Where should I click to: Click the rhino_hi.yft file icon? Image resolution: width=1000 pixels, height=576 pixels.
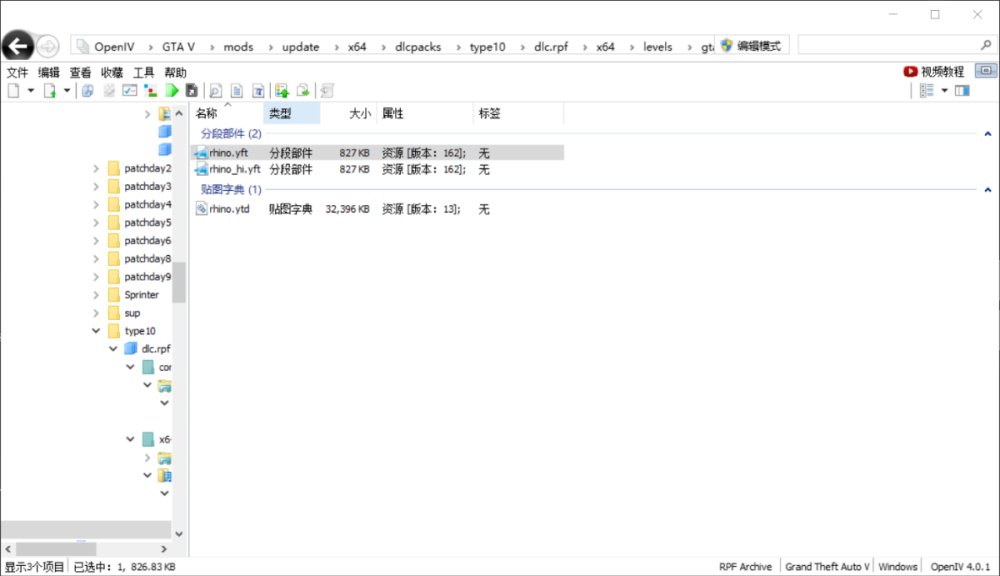coord(201,170)
